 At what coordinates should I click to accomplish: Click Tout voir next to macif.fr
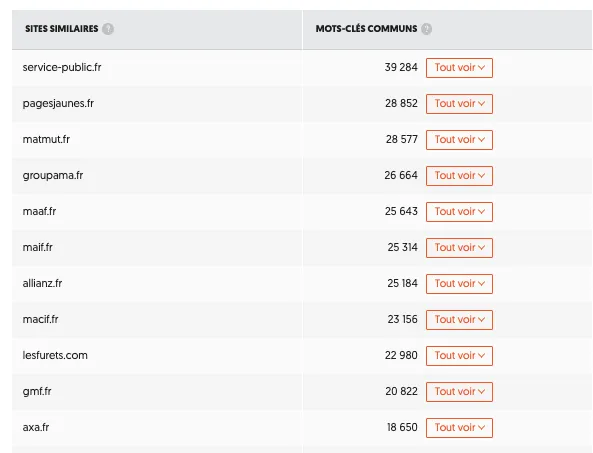coord(459,320)
